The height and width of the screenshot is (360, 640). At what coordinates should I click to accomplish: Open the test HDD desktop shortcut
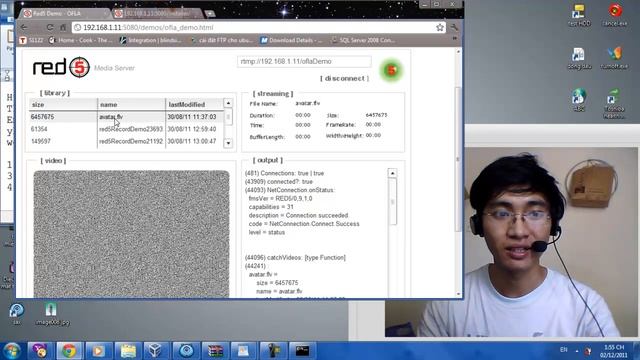pos(579,15)
